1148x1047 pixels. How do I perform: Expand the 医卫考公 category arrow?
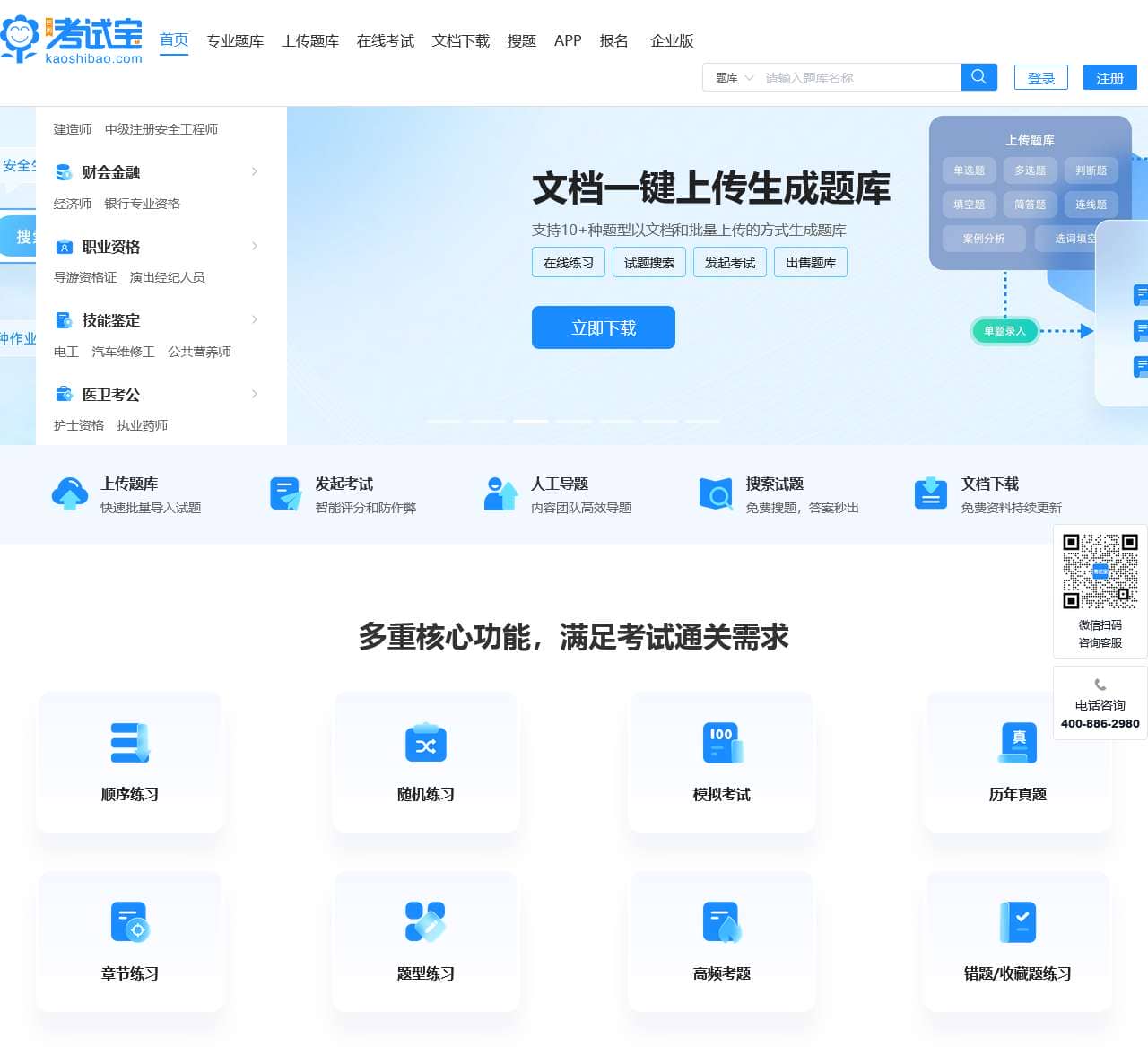pyautogui.click(x=255, y=394)
